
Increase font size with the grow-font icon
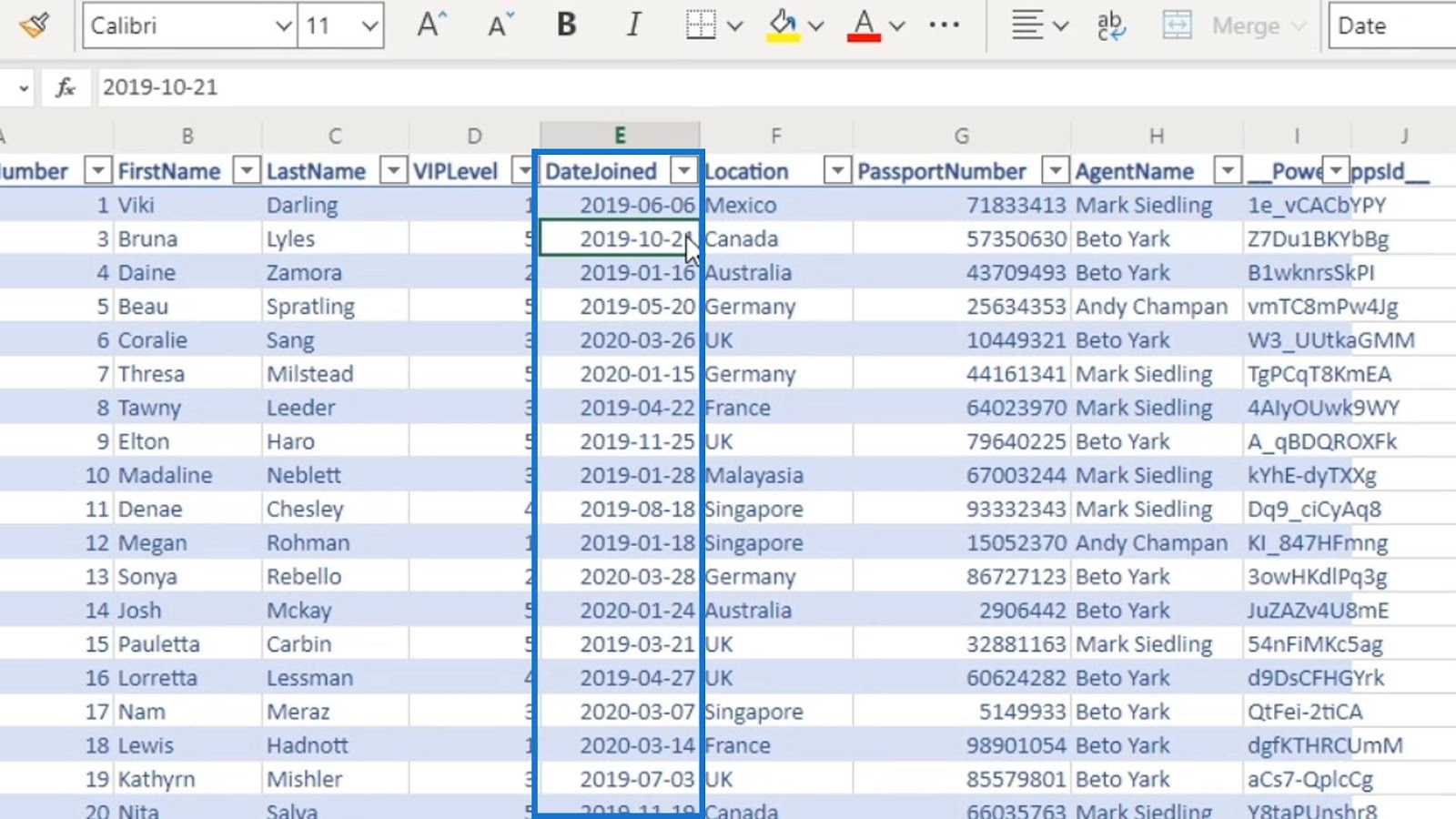click(x=431, y=25)
